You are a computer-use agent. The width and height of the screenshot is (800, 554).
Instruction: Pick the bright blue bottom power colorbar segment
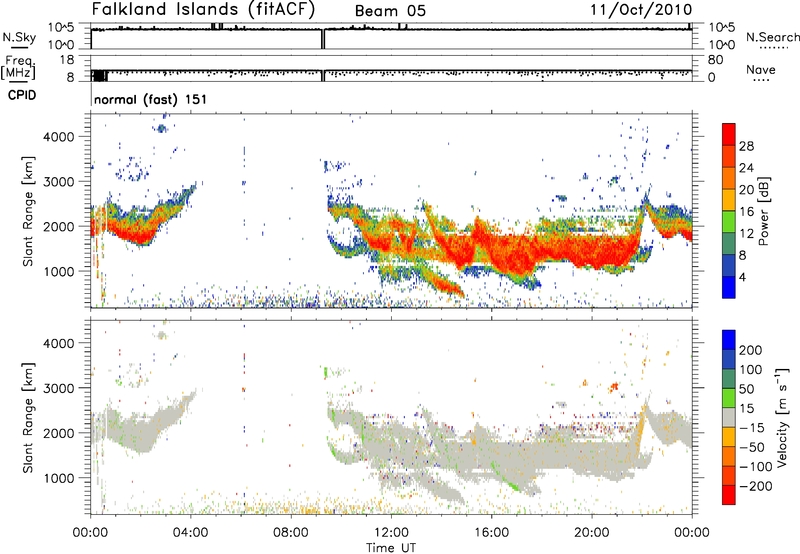tap(729, 287)
